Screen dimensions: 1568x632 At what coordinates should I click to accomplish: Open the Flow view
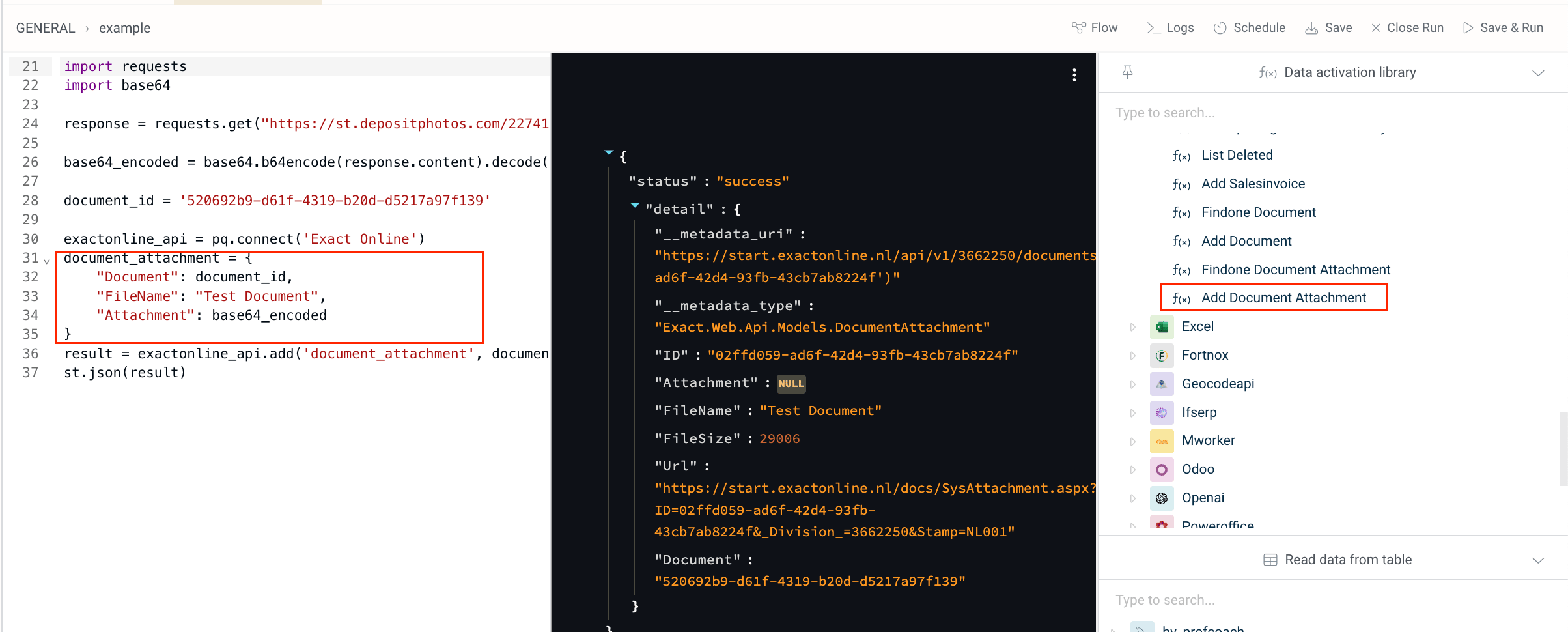pyautogui.click(x=1095, y=27)
